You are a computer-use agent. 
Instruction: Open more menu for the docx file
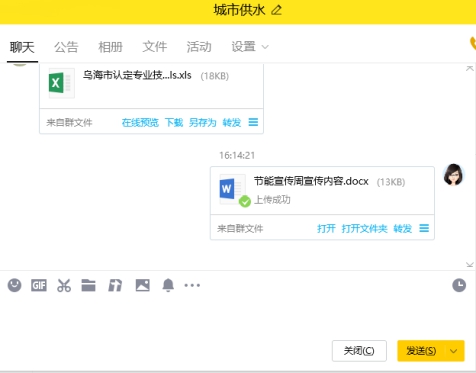tap(424, 228)
